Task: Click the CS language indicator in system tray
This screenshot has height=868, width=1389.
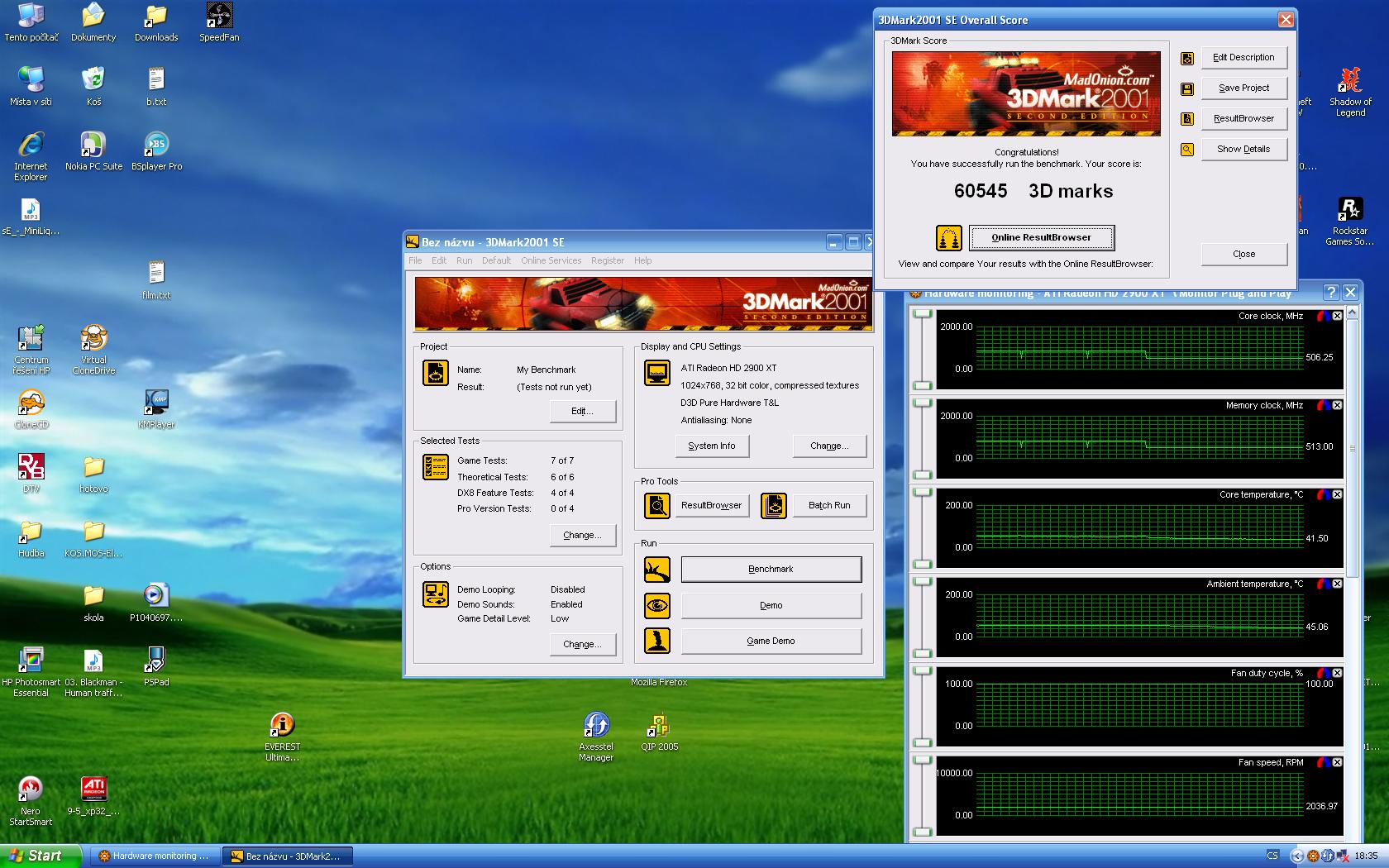Action: click(1272, 856)
